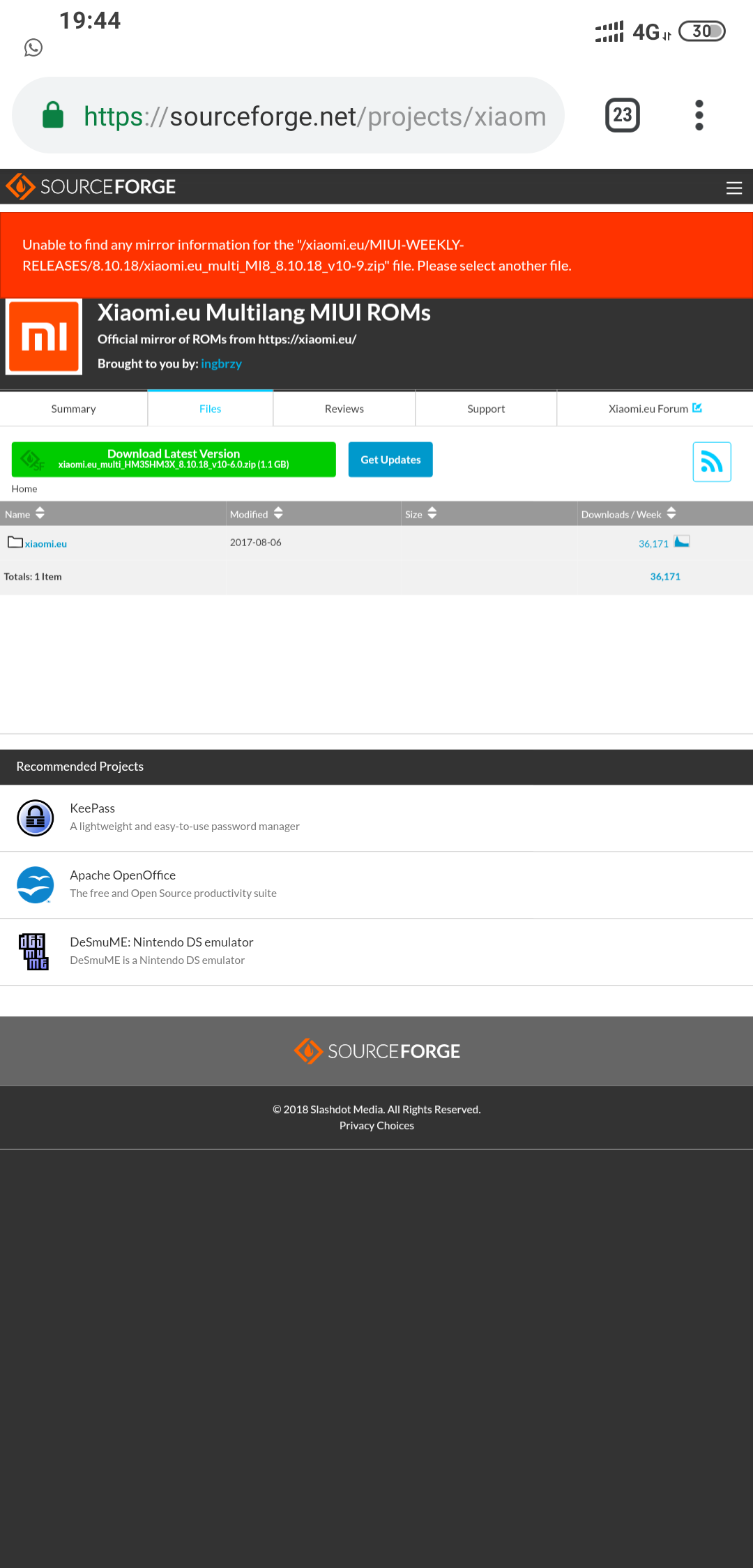
Task: Tap the battery indicator in status bar
Action: [x=702, y=31]
